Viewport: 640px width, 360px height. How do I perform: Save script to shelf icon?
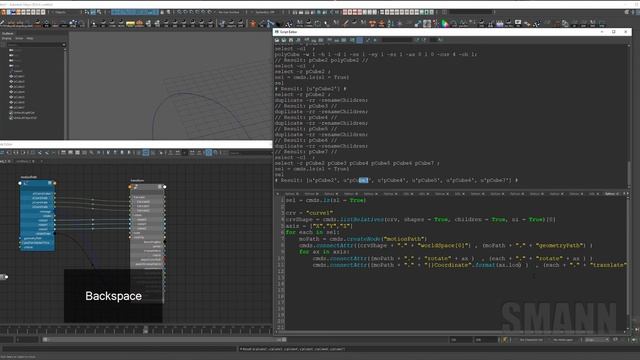coord(298,40)
